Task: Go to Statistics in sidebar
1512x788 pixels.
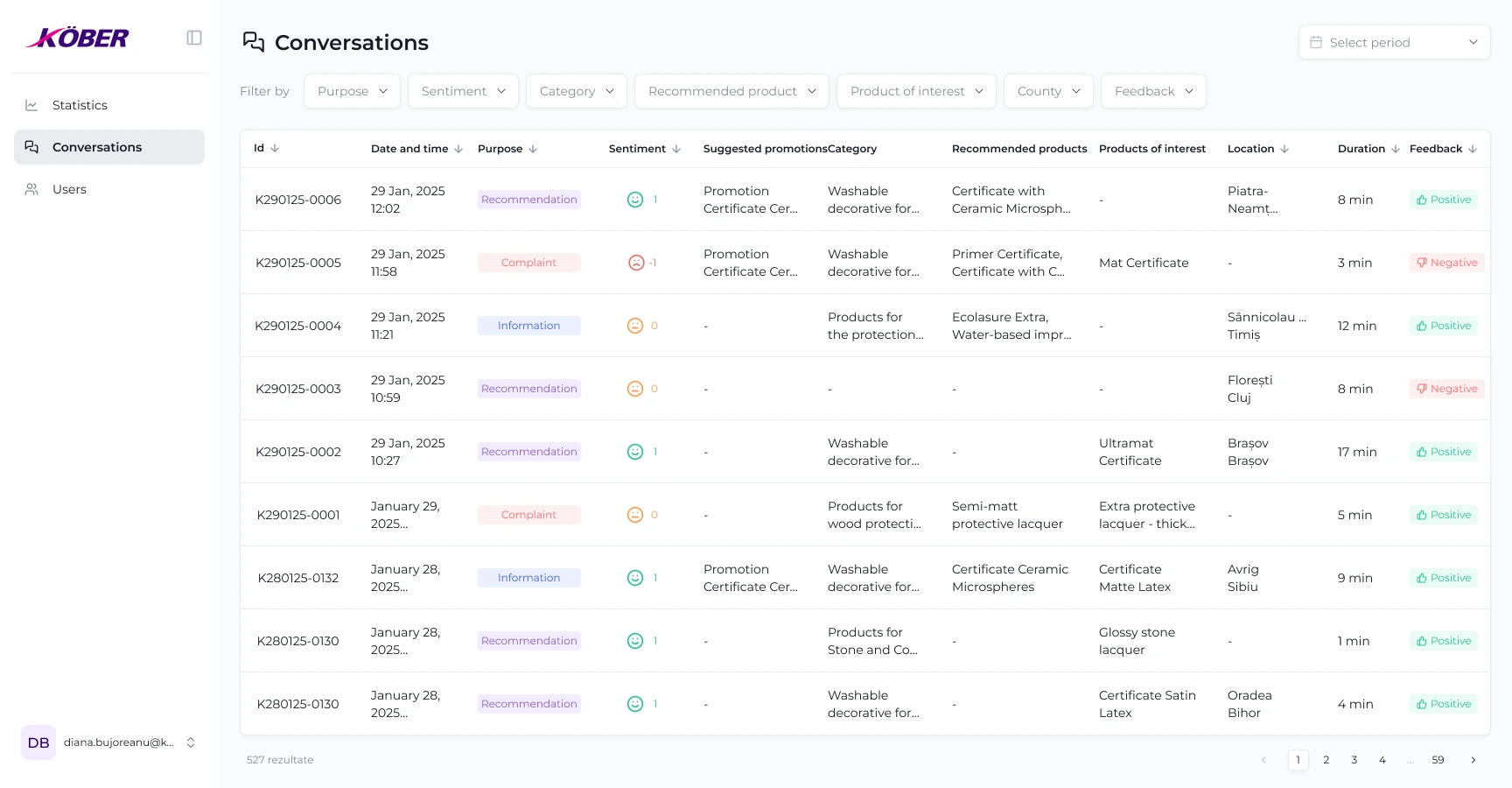Action: click(x=109, y=105)
